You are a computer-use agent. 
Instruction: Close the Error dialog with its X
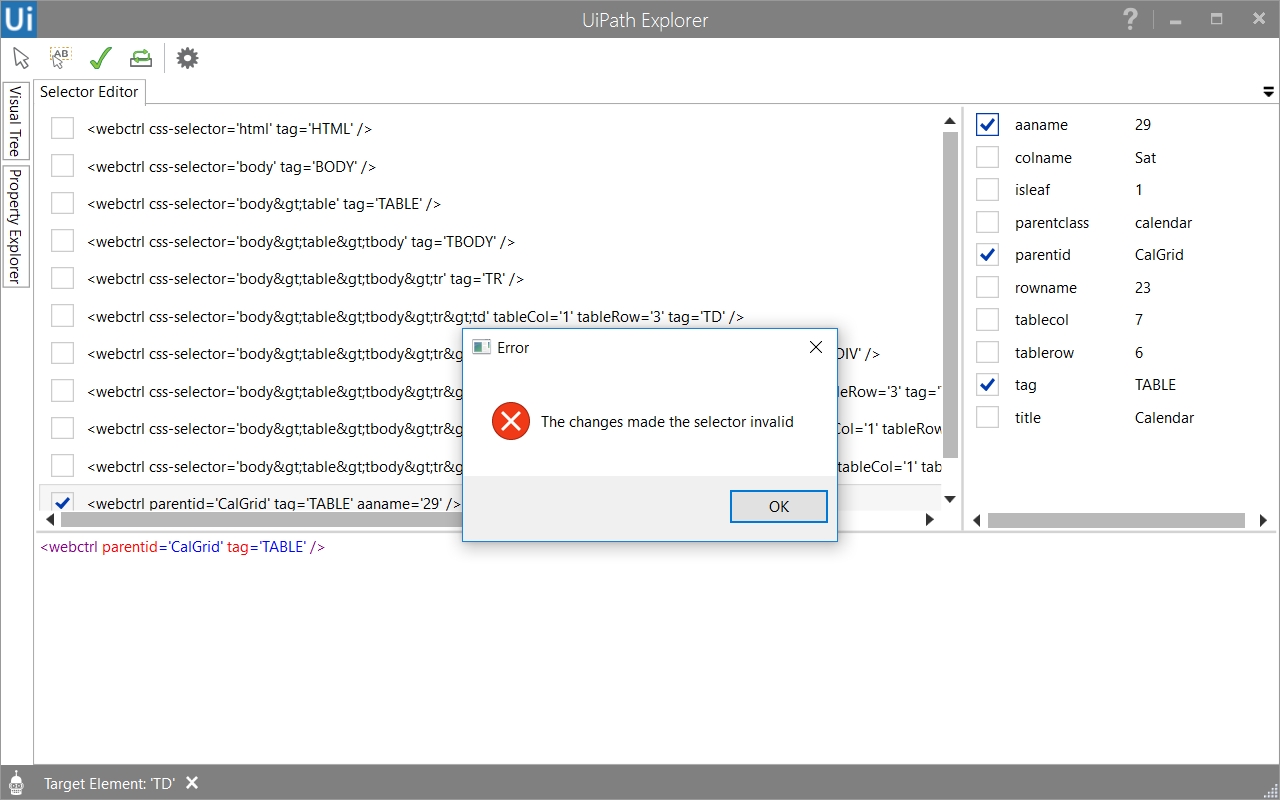click(x=816, y=347)
